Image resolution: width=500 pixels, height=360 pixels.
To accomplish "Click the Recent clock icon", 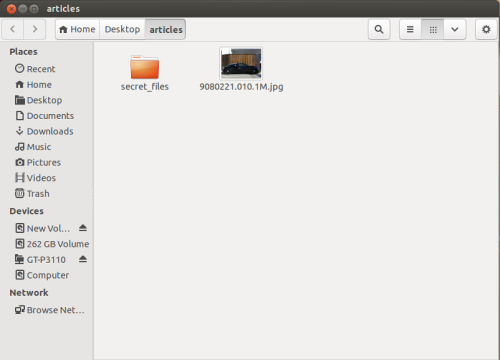I will [20, 68].
